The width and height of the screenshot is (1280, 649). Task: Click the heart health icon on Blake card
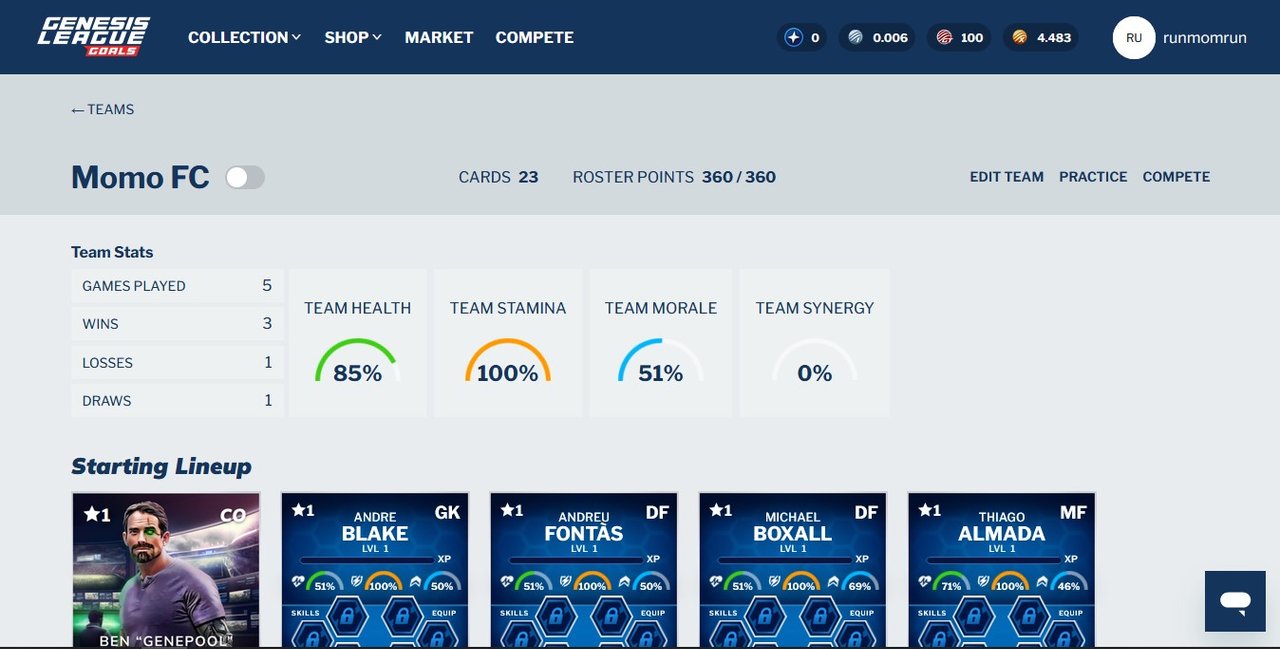pyautogui.click(x=298, y=582)
